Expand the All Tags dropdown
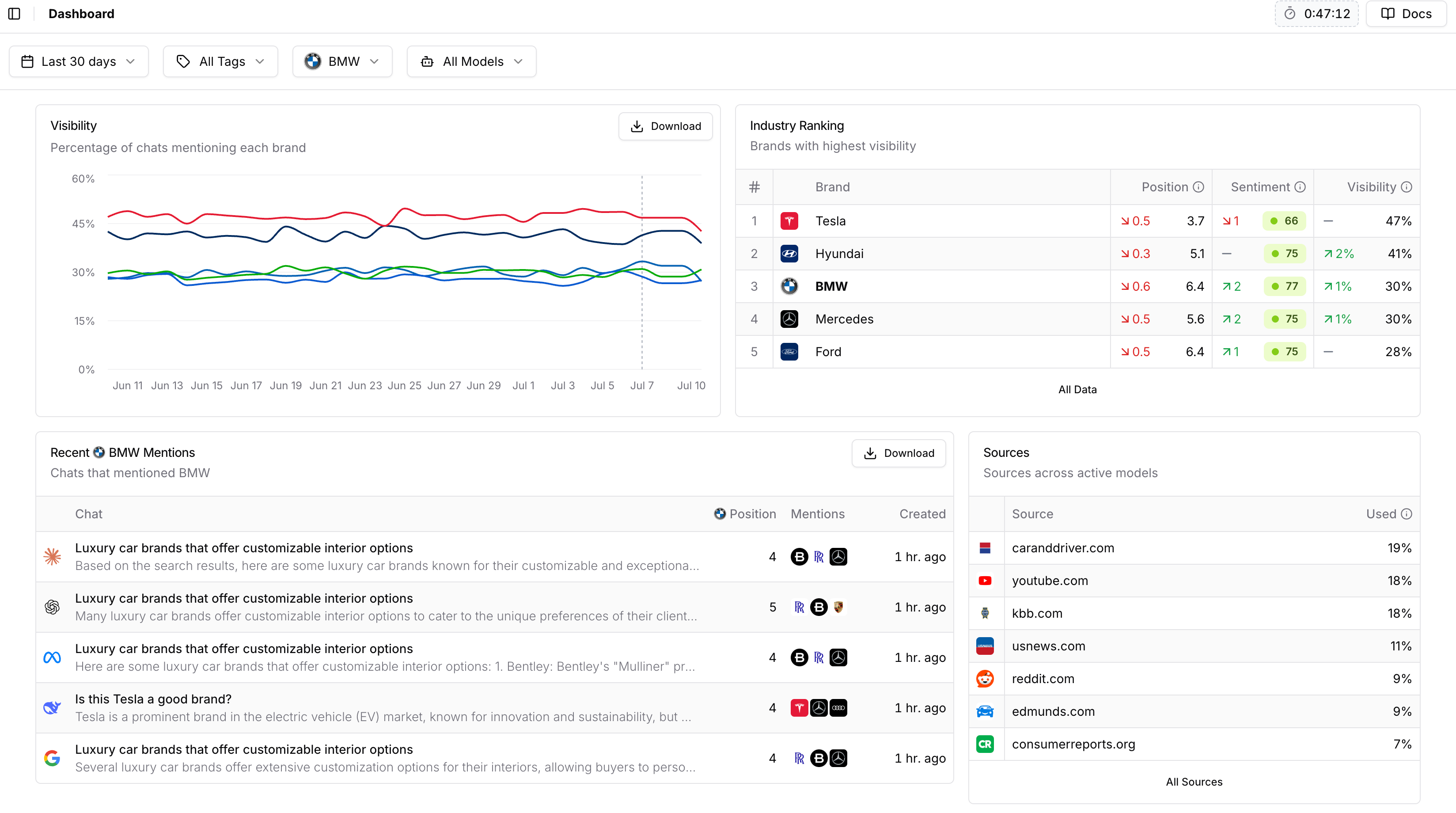 pyautogui.click(x=220, y=61)
